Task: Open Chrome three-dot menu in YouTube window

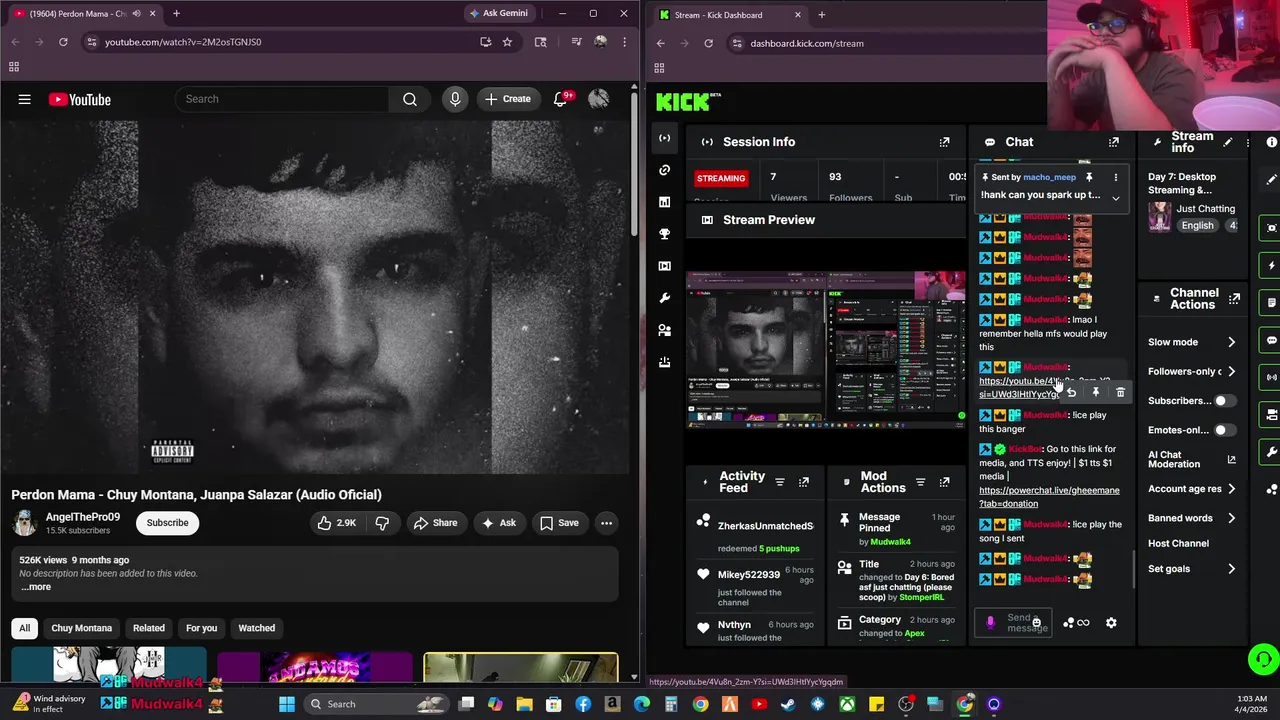Action: (x=624, y=42)
